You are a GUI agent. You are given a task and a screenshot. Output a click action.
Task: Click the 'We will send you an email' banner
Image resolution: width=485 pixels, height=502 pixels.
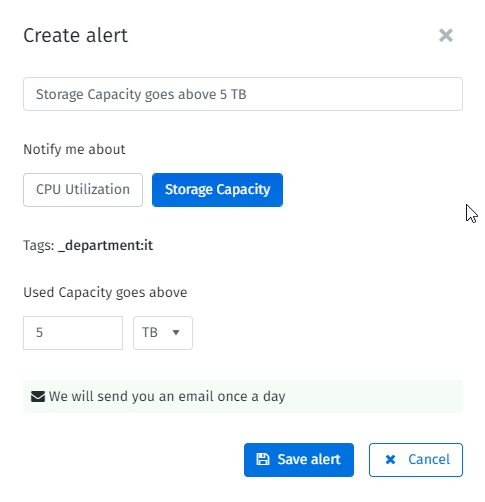[243, 397]
